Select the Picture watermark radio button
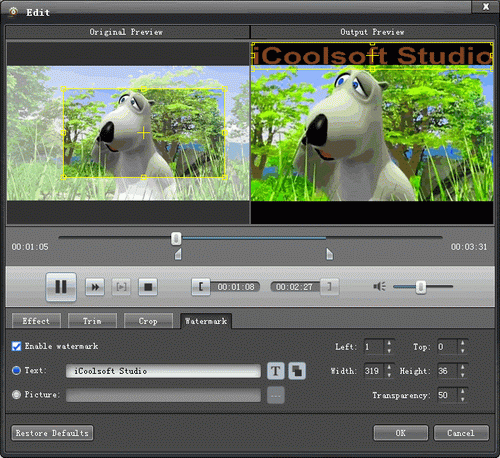 pyautogui.click(x=16, y=395)
